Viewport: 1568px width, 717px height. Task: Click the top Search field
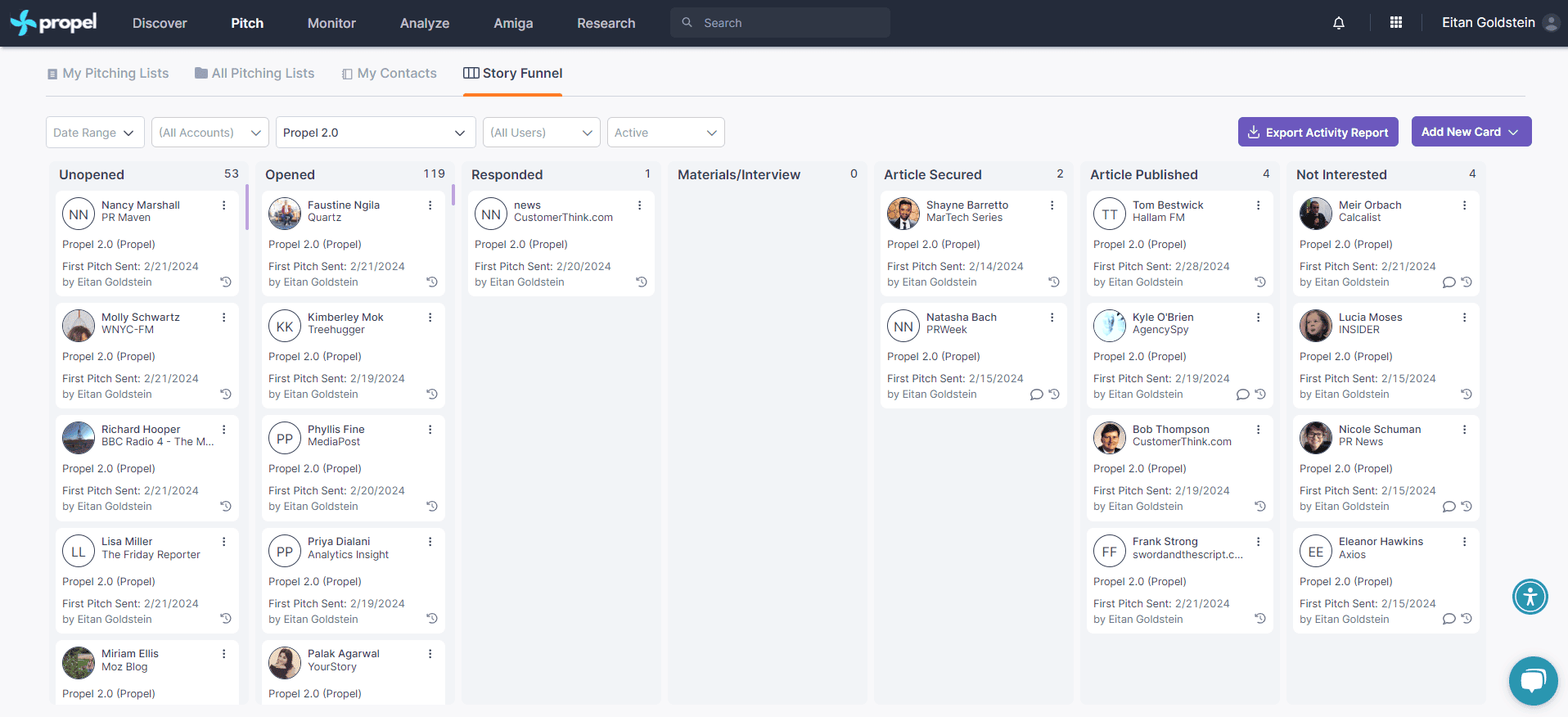(780, 23)
